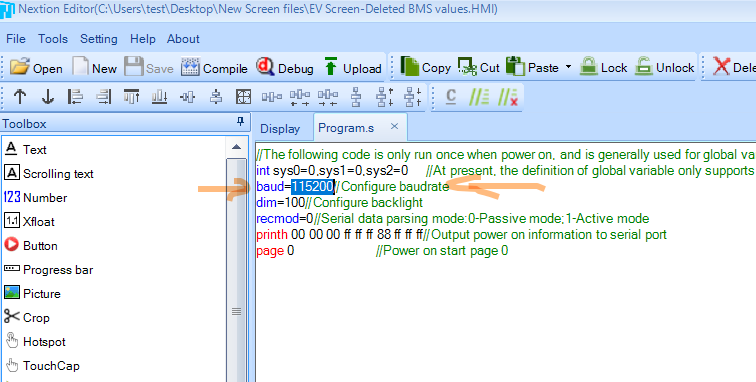This screenshot has height=382, width=756.
Task: Click Toolbox scroll up arrow
Action: click(x=236, y=147)
